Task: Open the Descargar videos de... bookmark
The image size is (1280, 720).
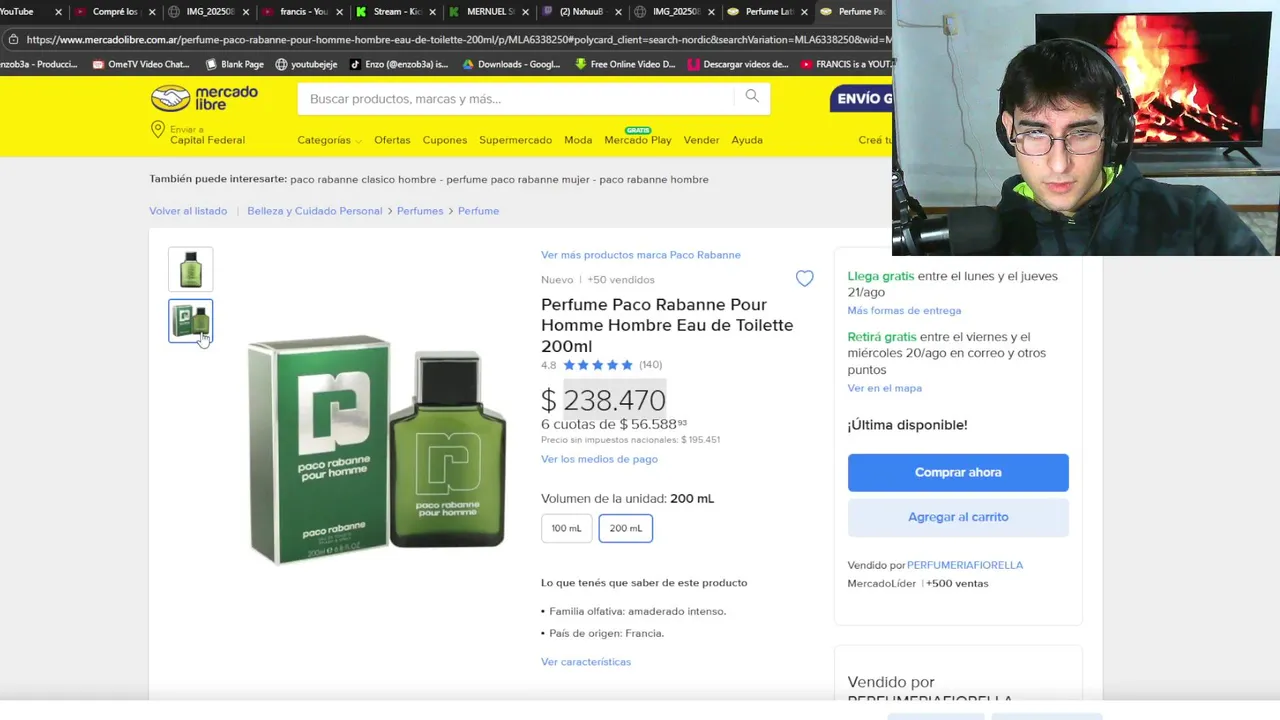Action: click(738, 64)
